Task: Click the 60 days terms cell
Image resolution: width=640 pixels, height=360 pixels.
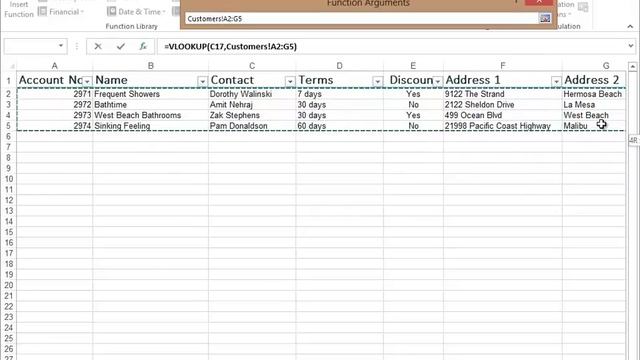Action: coord(339,126)
